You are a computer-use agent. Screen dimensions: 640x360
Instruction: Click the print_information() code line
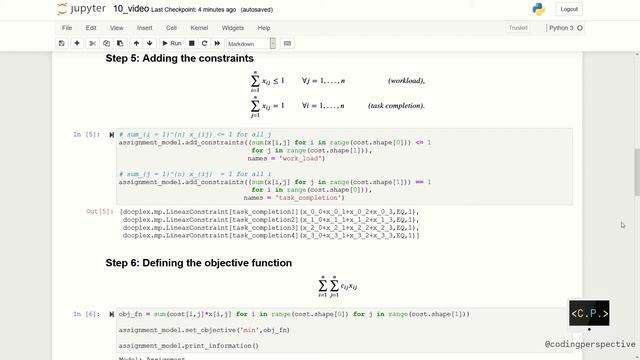click(189, 346)
